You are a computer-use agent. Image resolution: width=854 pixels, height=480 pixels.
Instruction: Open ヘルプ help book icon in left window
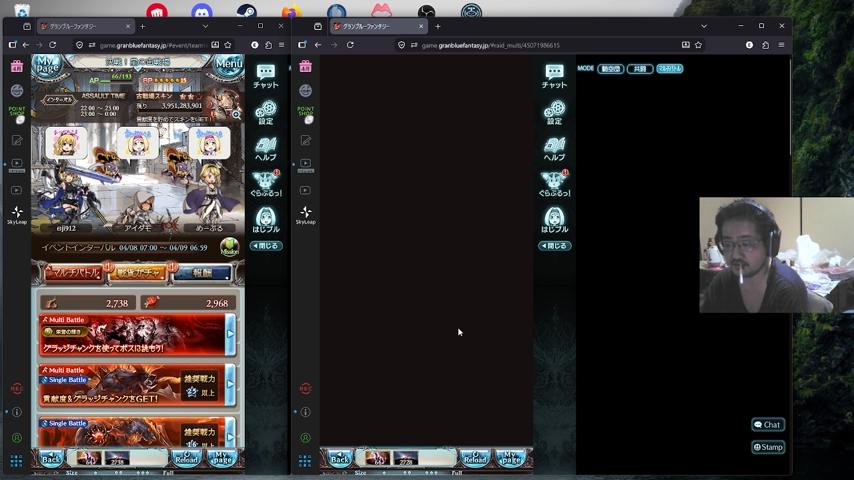click(266, 149)
